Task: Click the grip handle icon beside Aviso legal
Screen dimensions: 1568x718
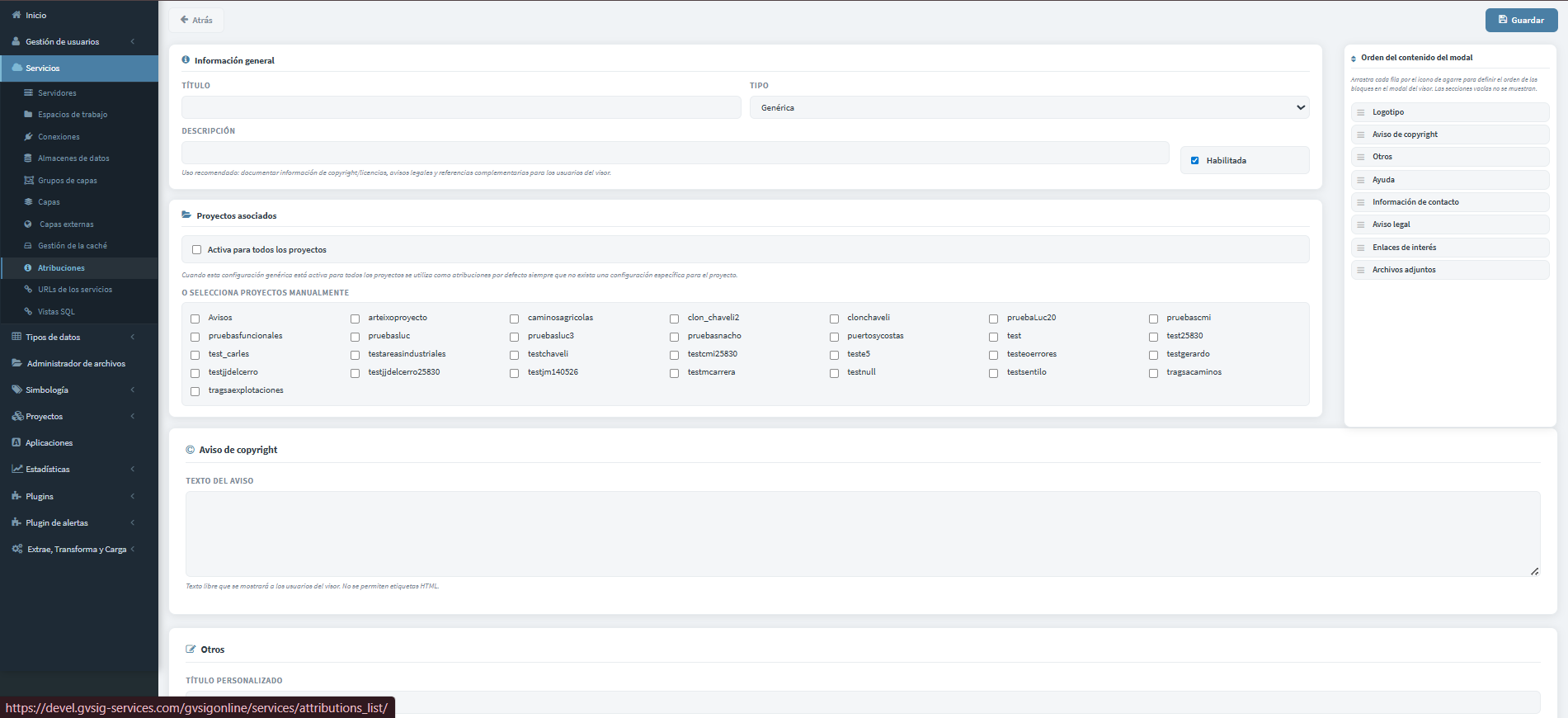Action: [1360, 224]
